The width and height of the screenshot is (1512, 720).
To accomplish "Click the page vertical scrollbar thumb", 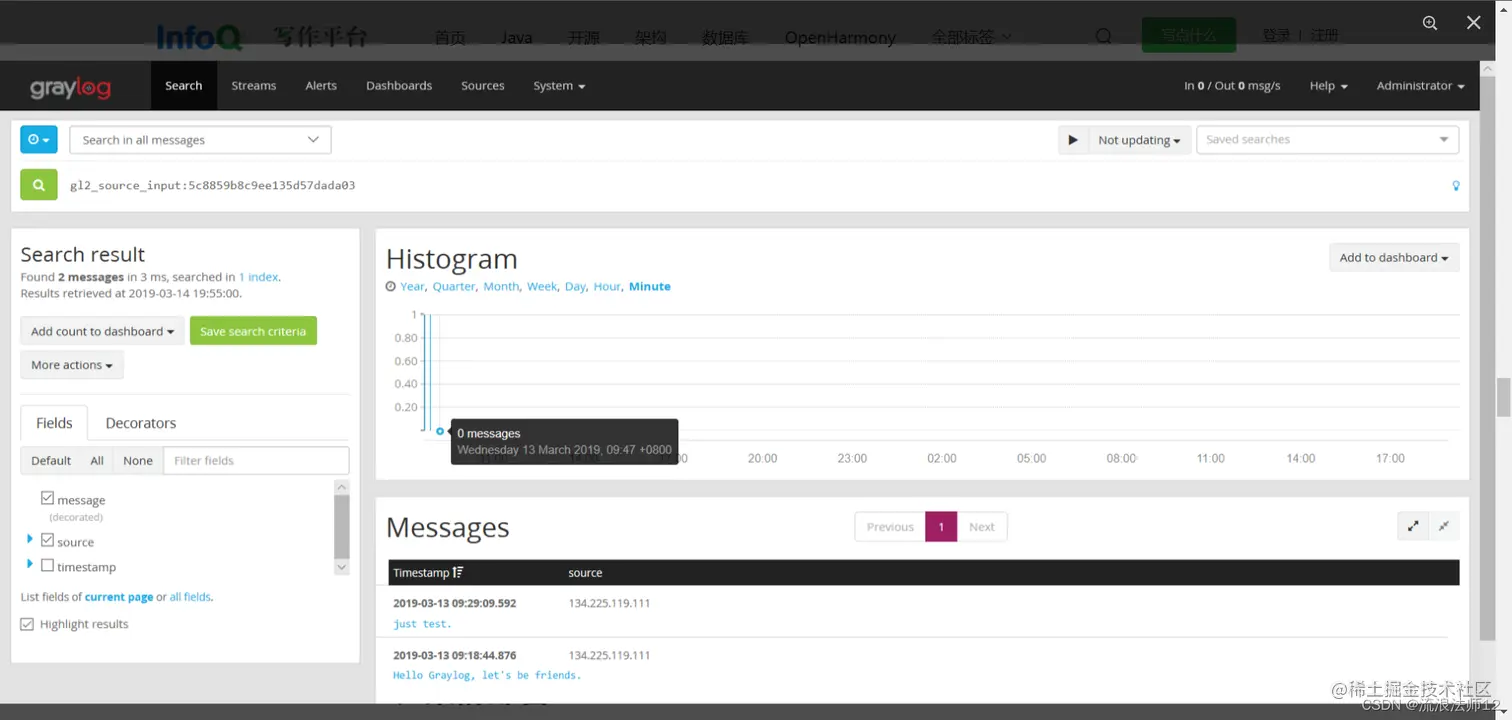I will (x=1503, y=398).
